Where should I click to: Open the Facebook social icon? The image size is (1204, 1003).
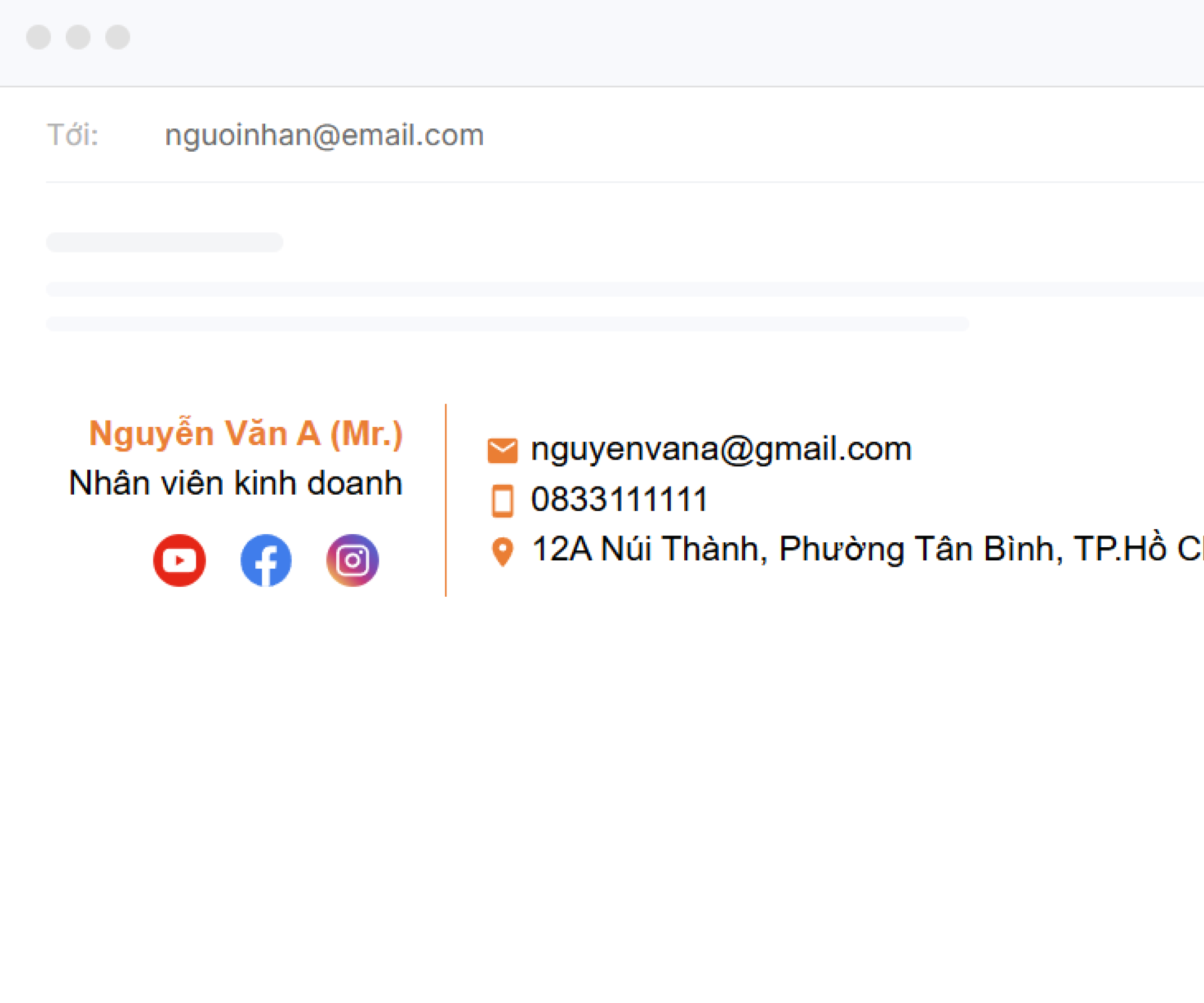266,560
